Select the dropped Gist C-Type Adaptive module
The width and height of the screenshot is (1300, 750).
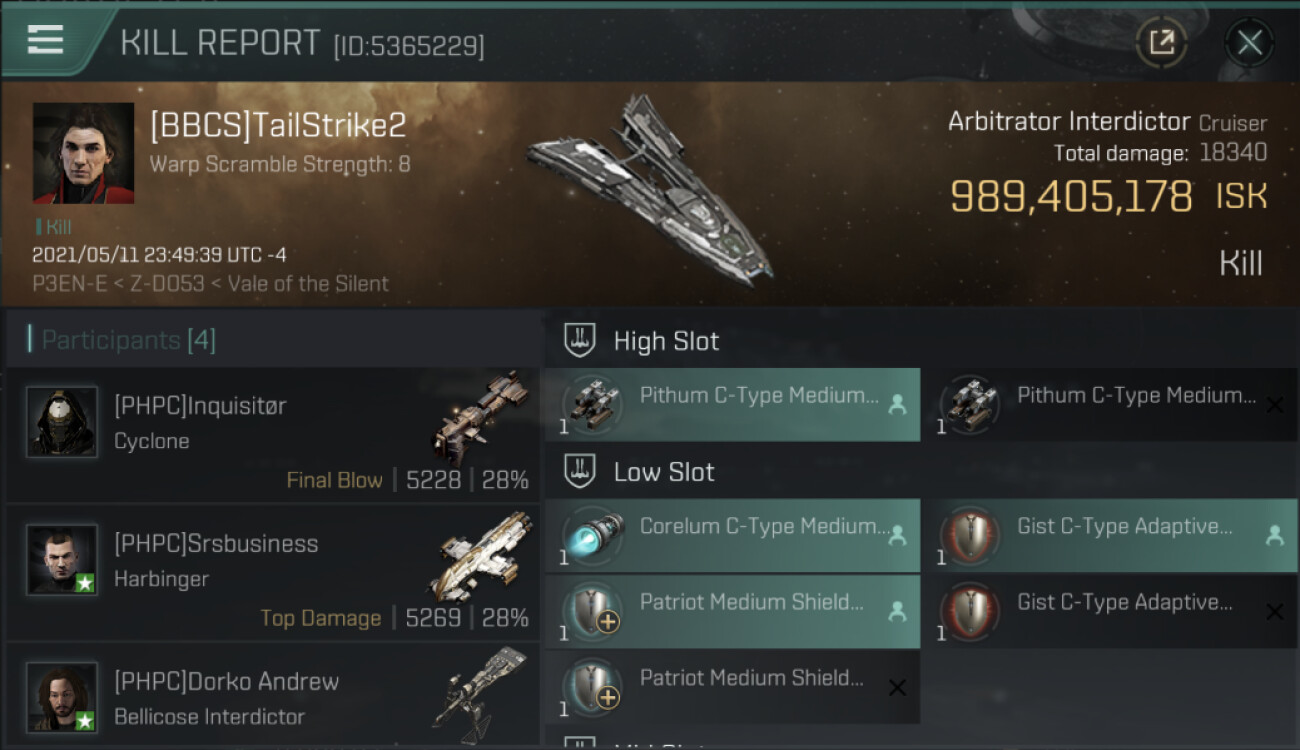pos(1110,535)
